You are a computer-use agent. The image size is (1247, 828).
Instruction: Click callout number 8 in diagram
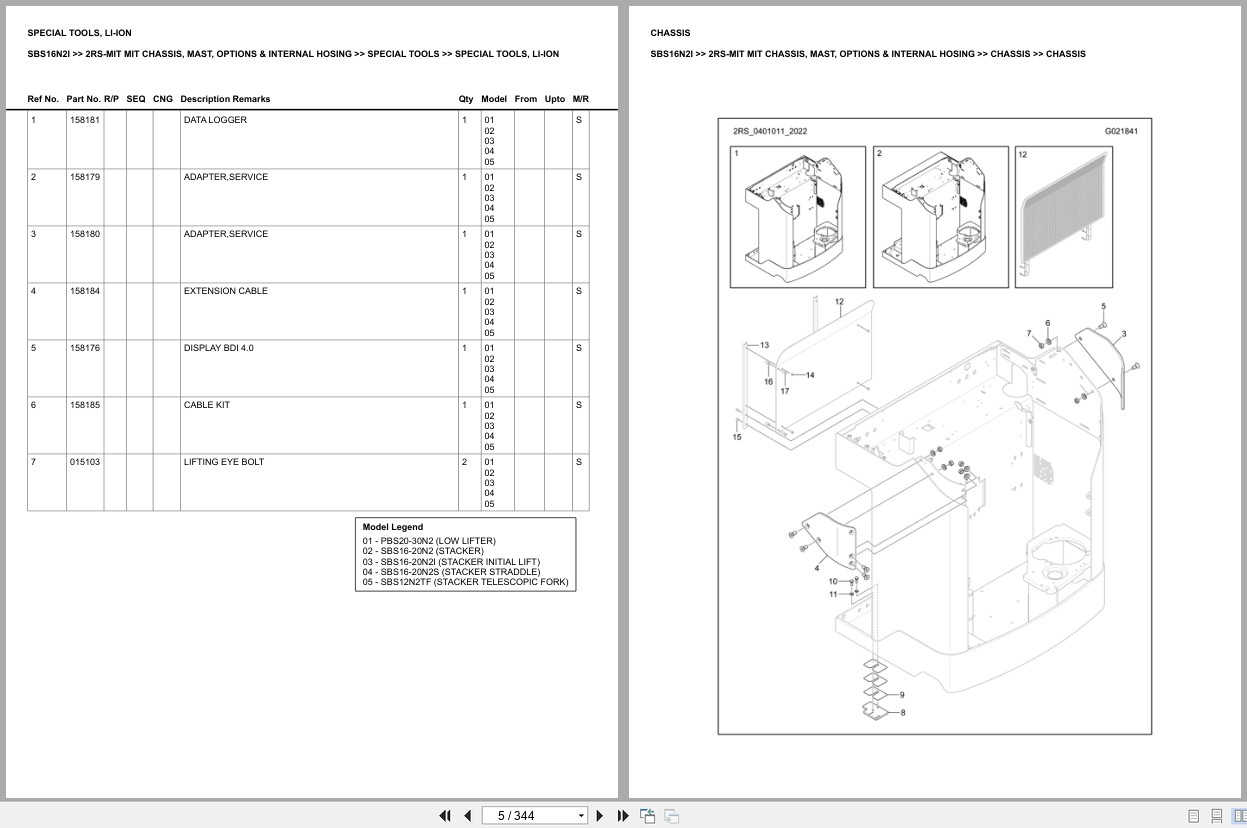coord(903,713)
